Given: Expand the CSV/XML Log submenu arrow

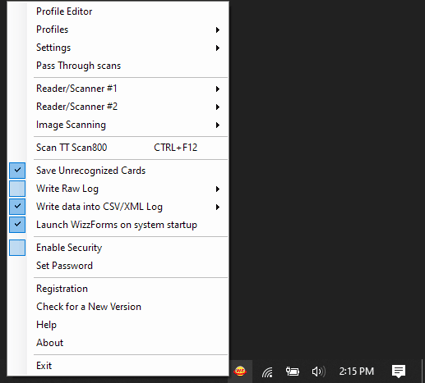Looking at the screenshot, I should 217,207.
